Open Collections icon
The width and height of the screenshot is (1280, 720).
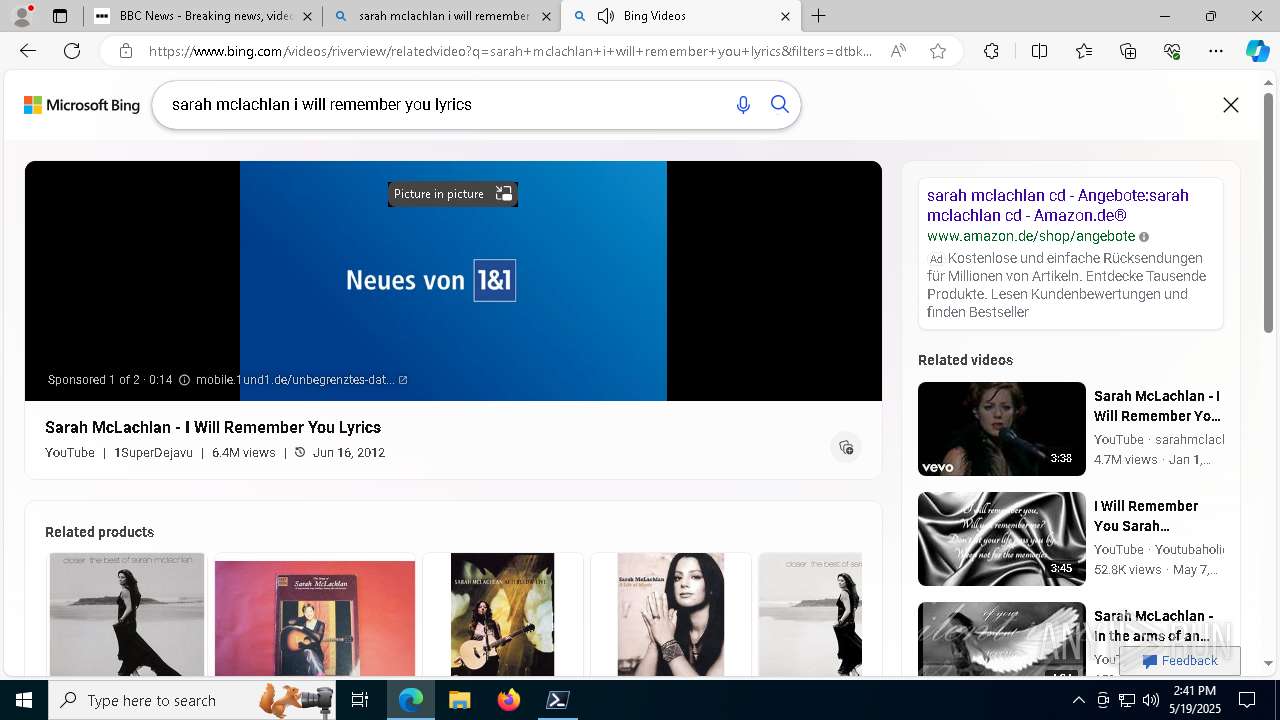(x=1128, y=51)
